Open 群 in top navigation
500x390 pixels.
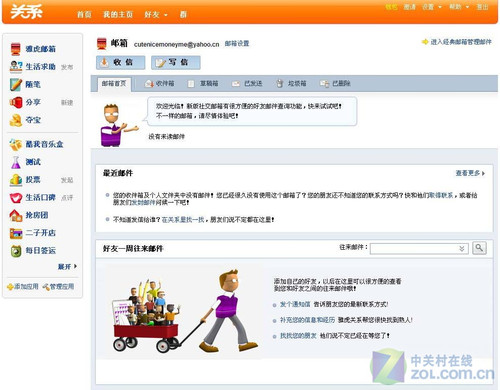(x=183, y=14)
